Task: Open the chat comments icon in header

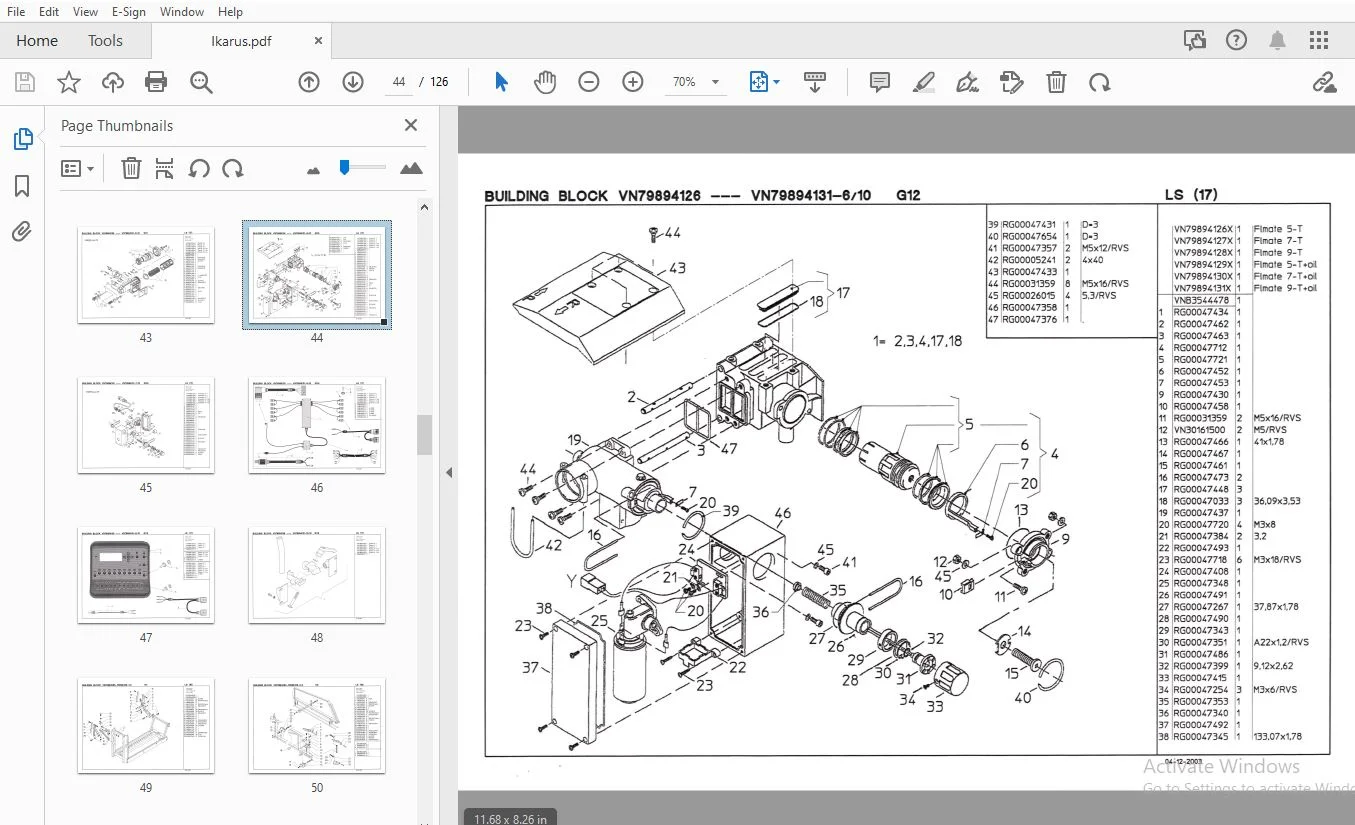Action: 1194,40
